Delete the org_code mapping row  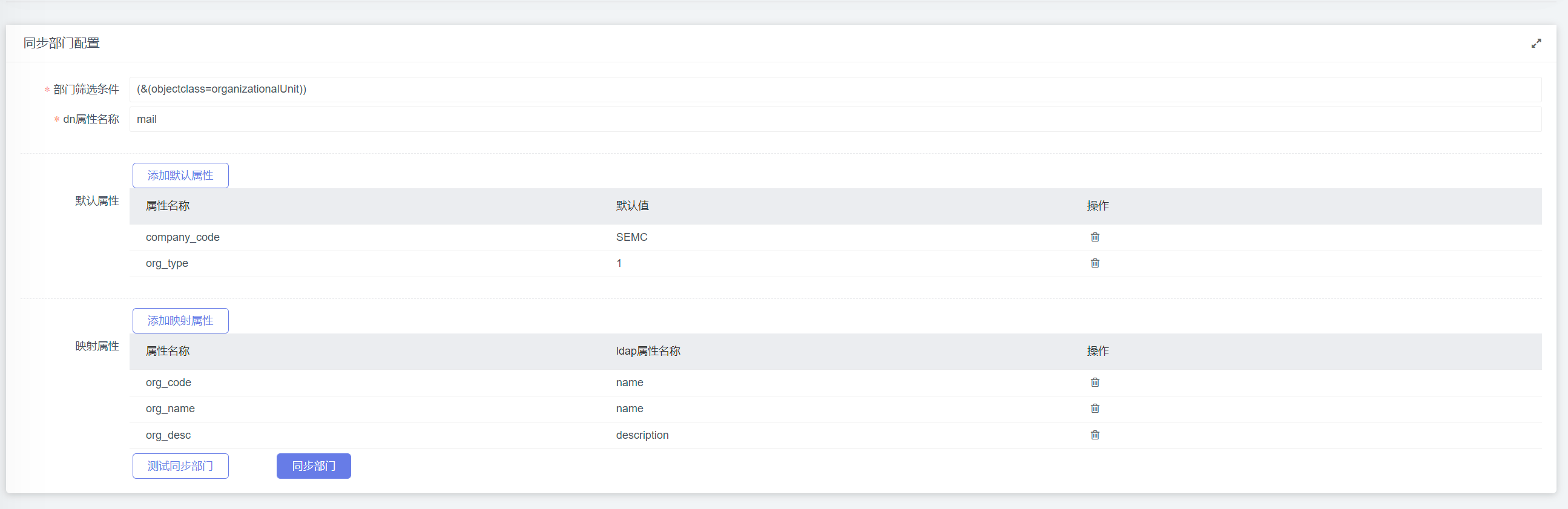(x=1095, y=383)
